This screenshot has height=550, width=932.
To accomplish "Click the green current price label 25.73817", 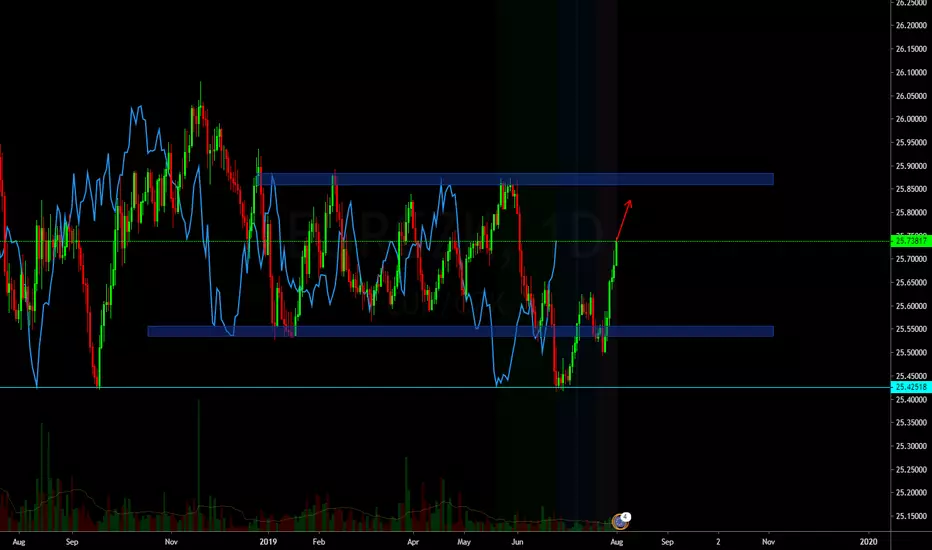I will point(911,241).
